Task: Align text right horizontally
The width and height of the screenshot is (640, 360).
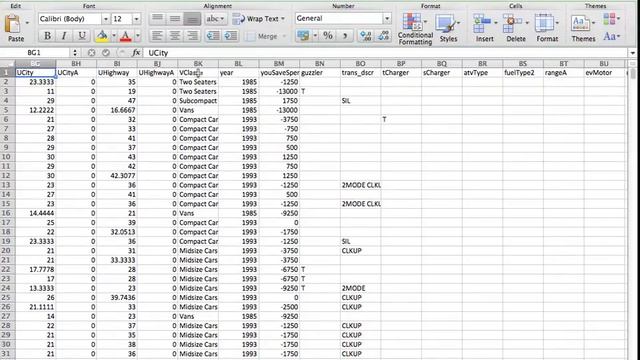Action: coord(192,36)
